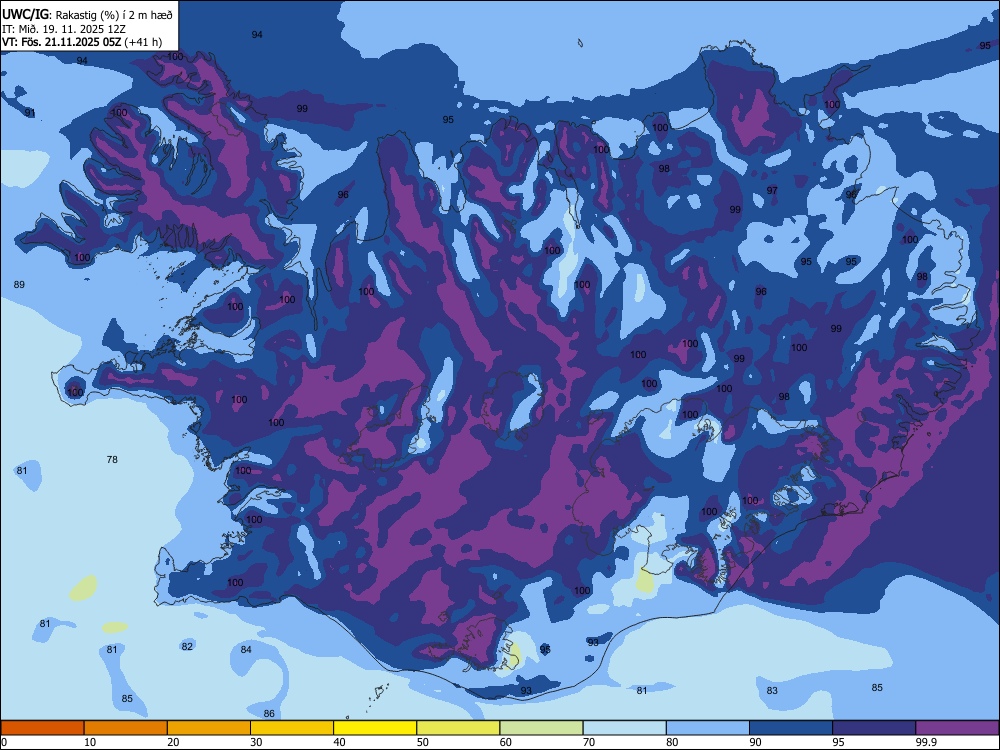Pick the pale yellow 50–60 legend swatch
The height and width of the screenshot is (750, 1000).
459,728
